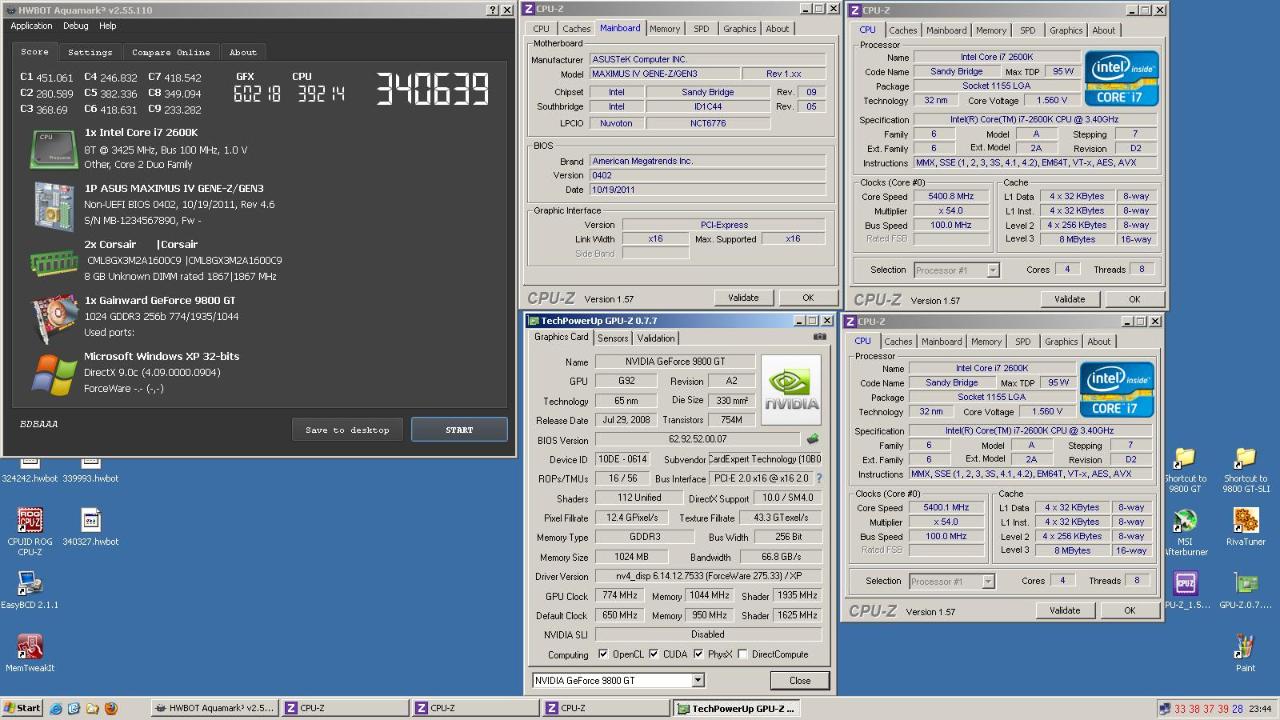This screenshot has height=720, width=1280.
Task: Click the Bus Interface question mark icon
Action: (818, 479)
